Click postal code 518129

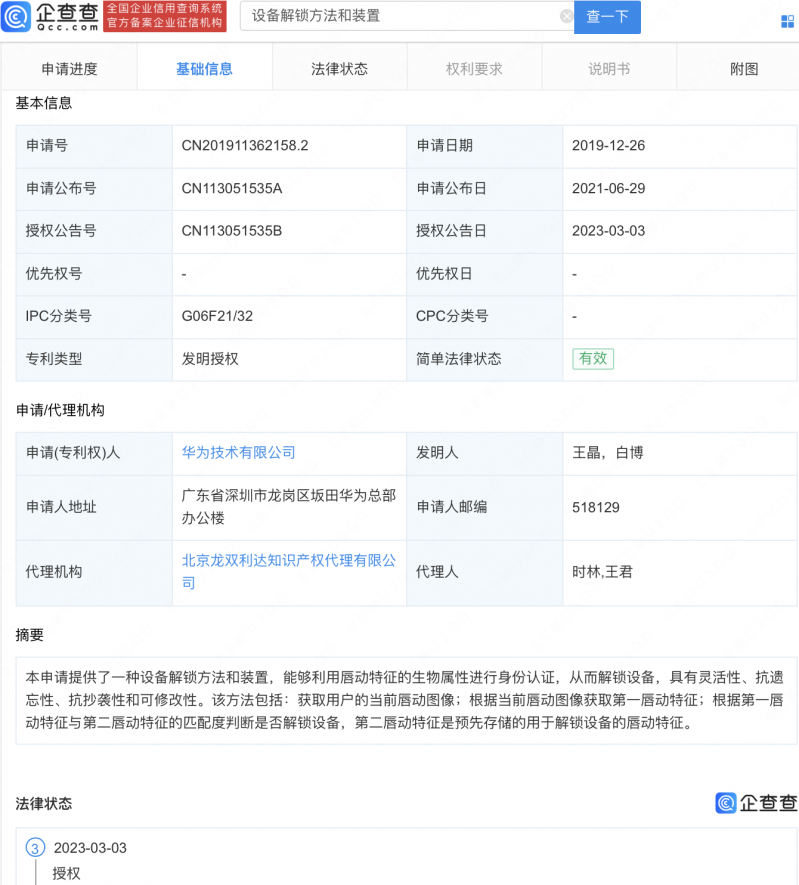[596, 507]
